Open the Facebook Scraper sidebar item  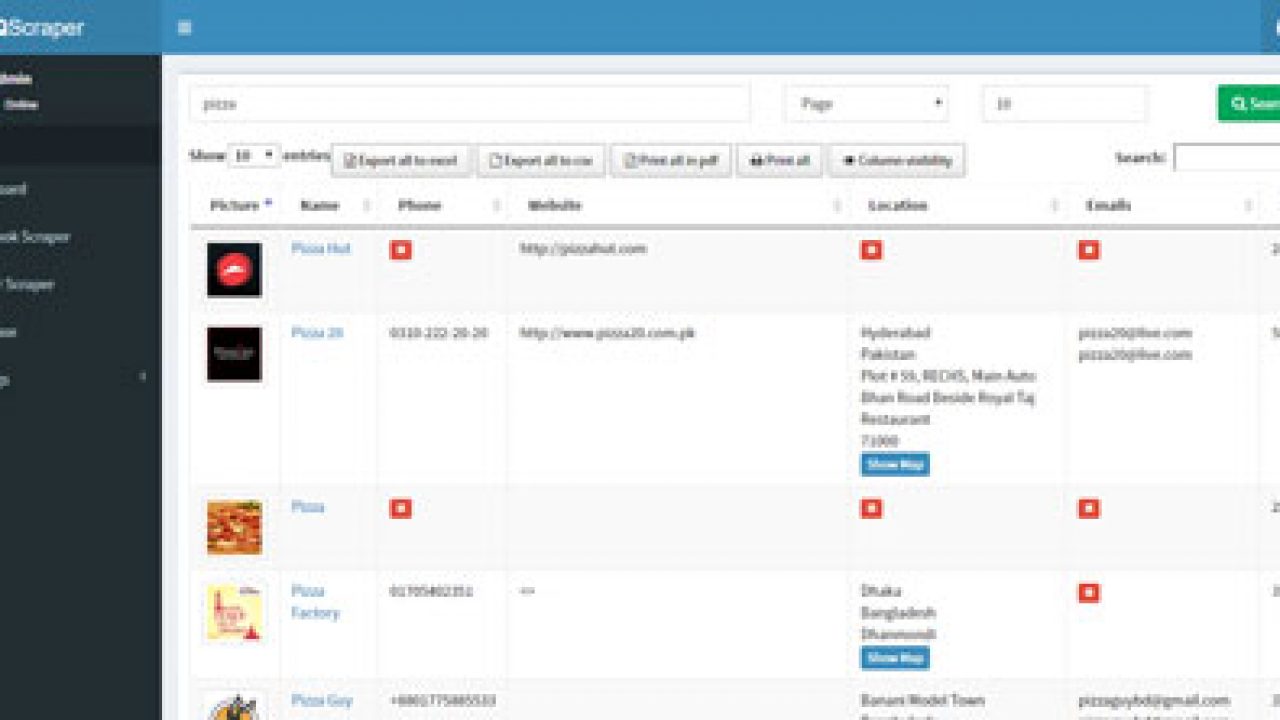coord(35,237)
